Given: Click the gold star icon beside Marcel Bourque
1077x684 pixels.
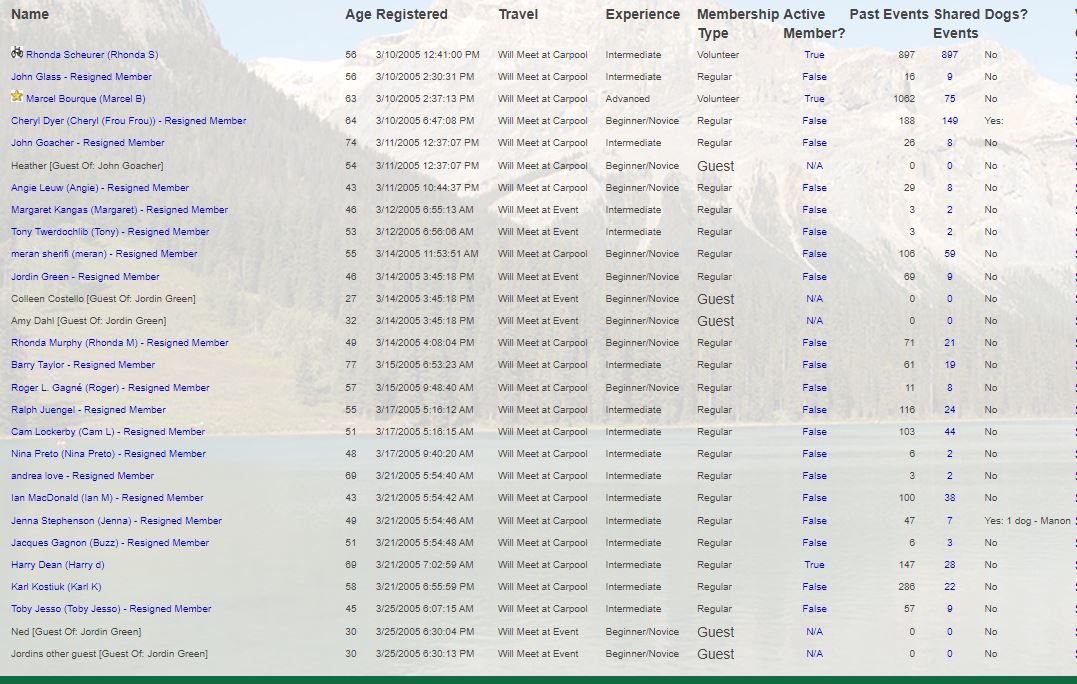Looking at the screenshot, I should click(x=17, y=97).
